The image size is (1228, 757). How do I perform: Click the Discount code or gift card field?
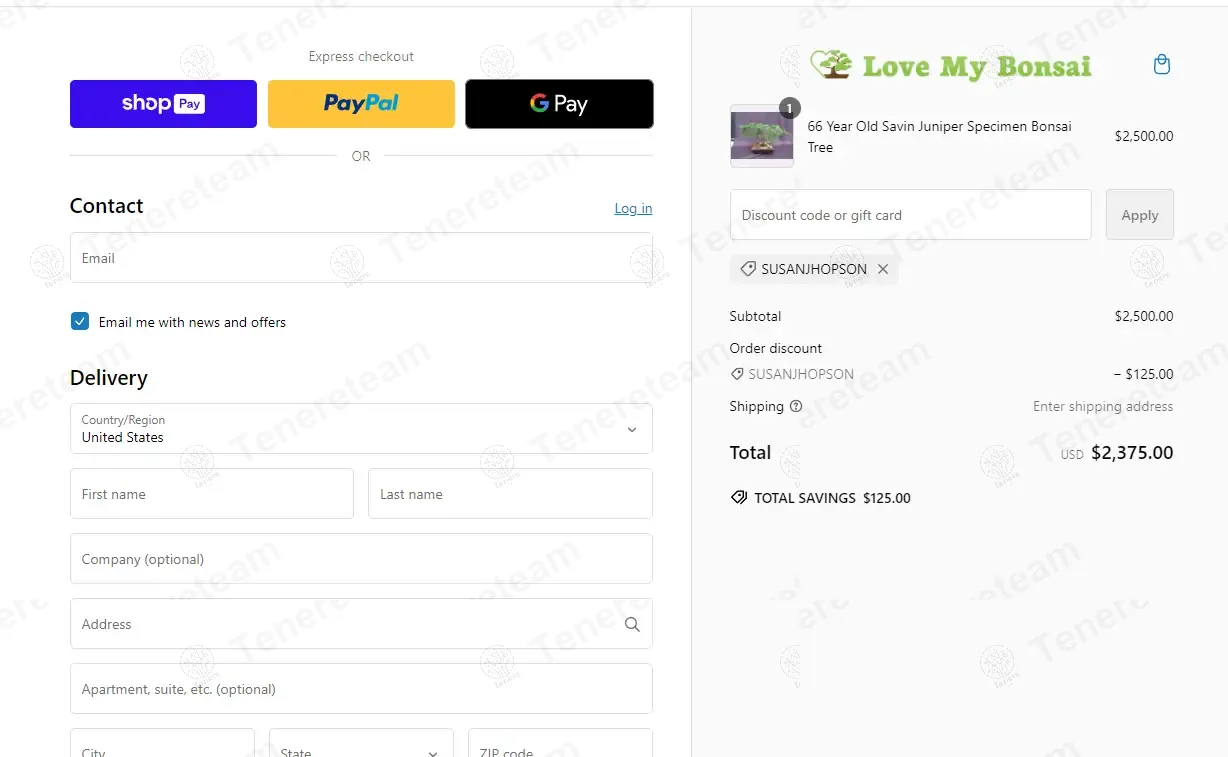[x=910, y=215]
